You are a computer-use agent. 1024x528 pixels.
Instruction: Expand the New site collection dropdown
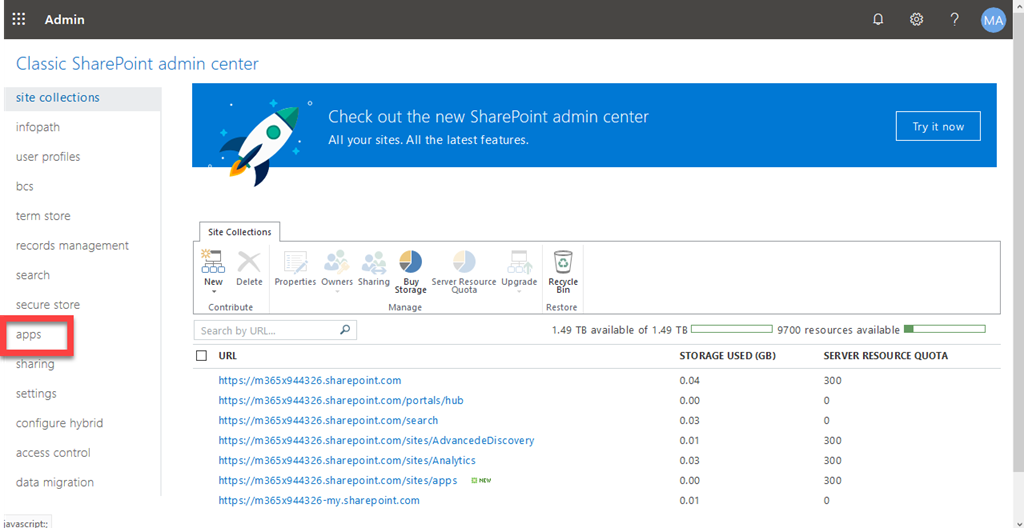[213, 291]
